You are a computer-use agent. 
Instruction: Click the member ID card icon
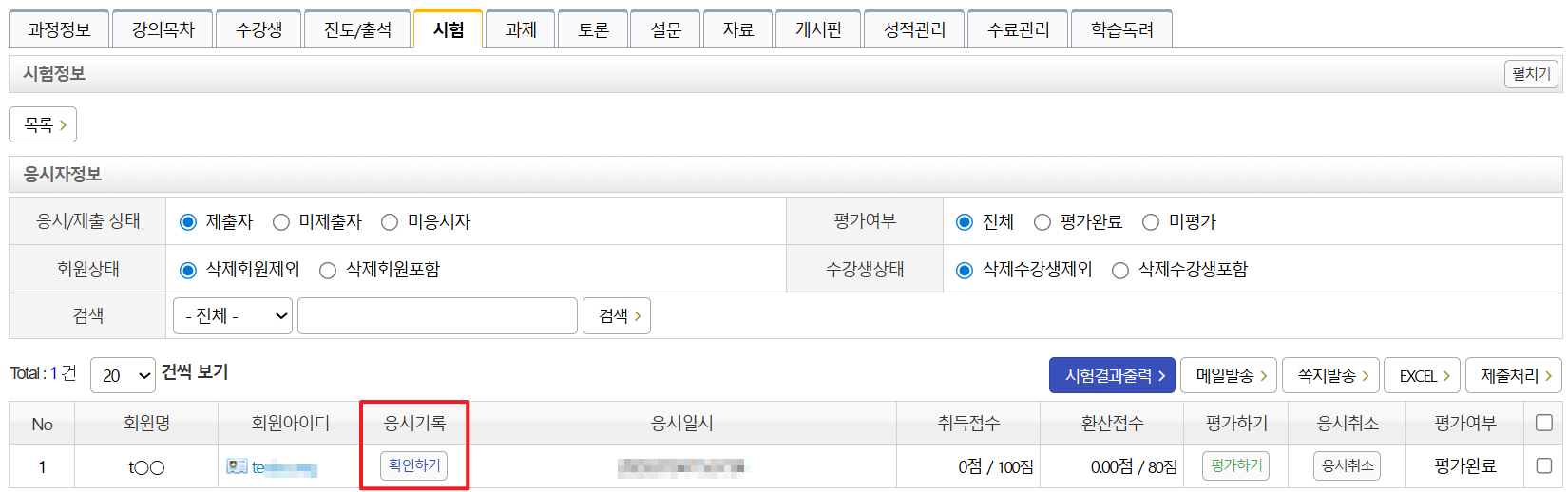coord(237,466)
